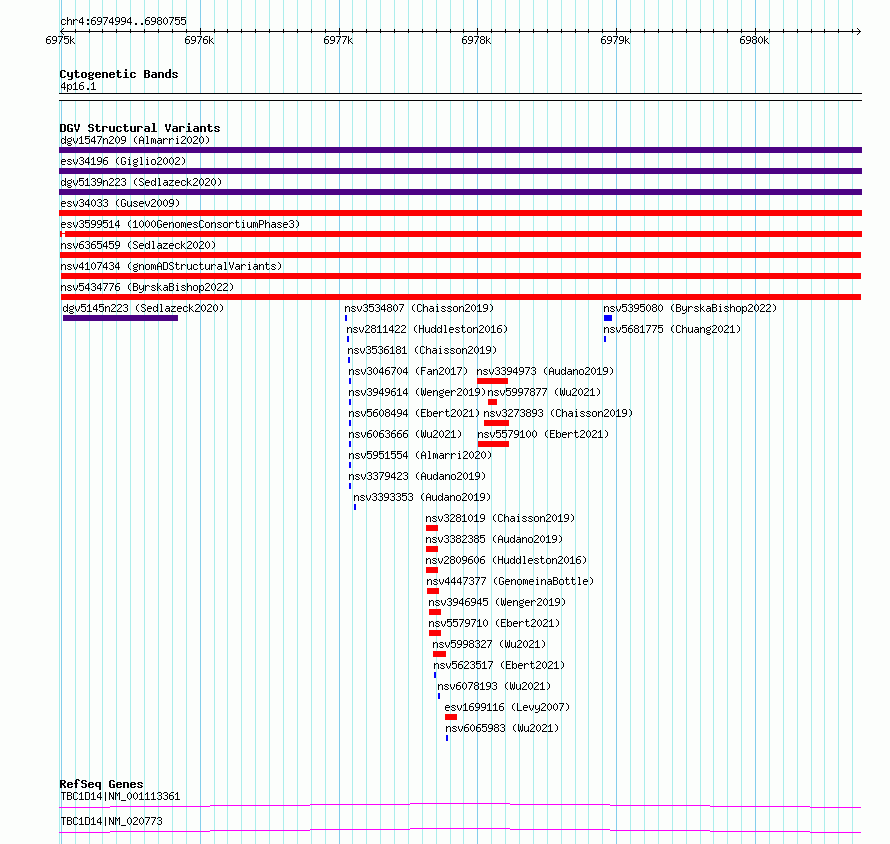Click nsv5998327 (Wu2021) label
This screenshot has height=844, width=890.
tap(489, 644)
